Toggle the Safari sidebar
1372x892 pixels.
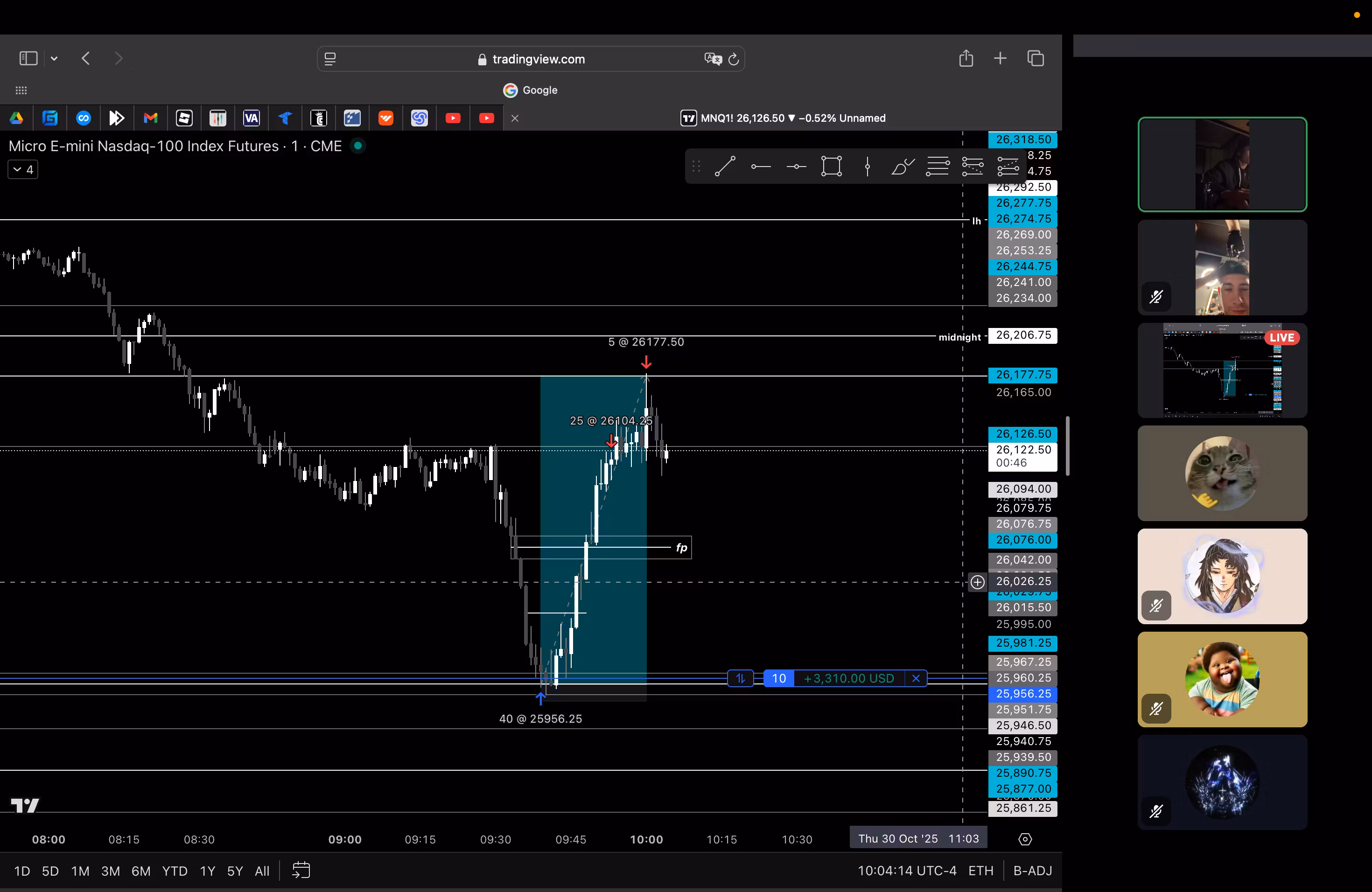click(28, 58)
